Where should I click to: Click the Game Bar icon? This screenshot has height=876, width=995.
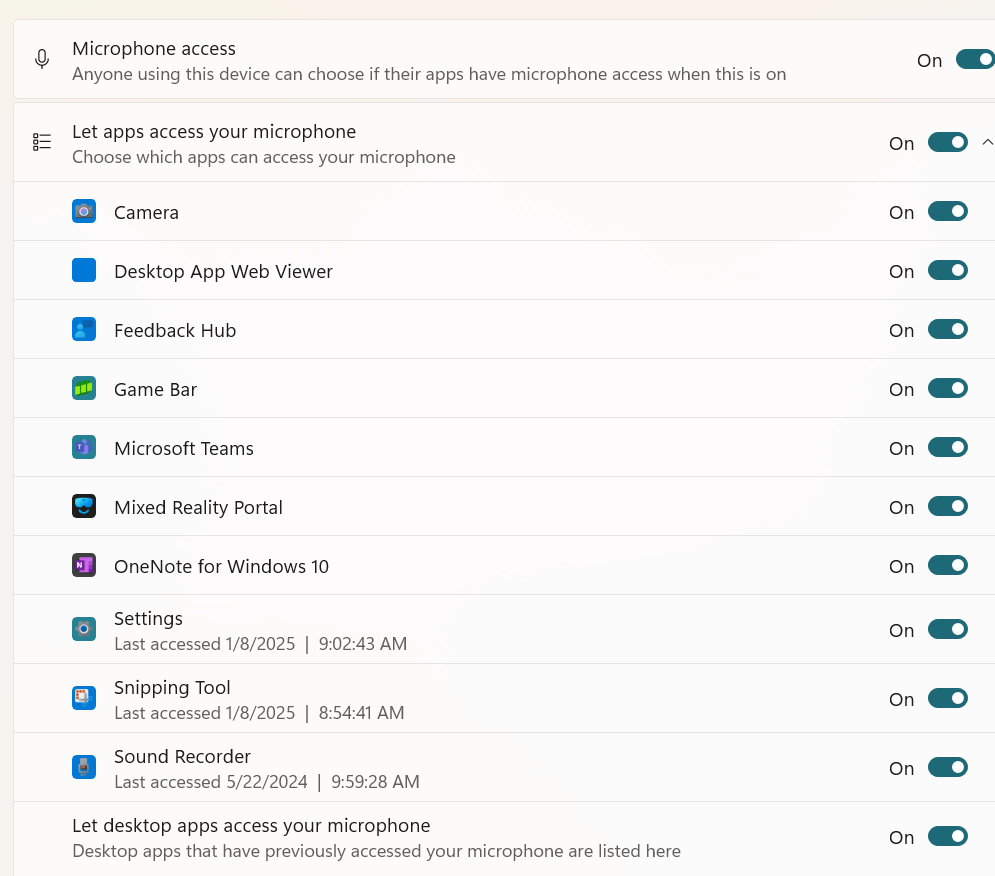[84, 388]
